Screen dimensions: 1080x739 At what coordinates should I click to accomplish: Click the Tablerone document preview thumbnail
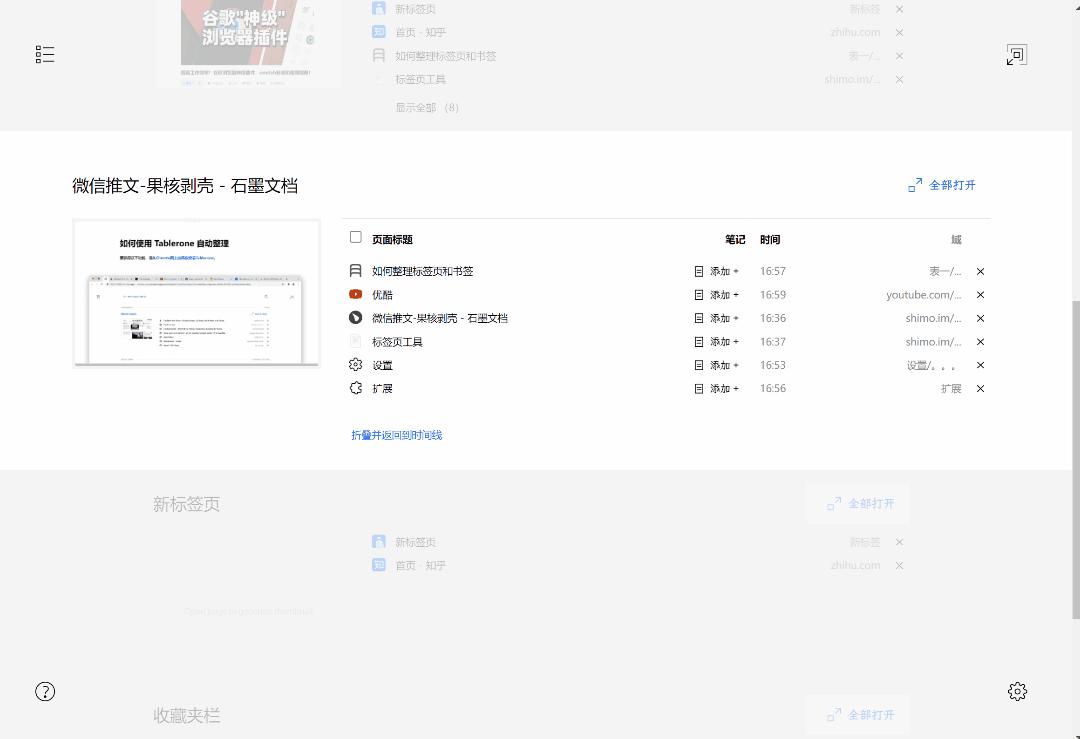196,294
